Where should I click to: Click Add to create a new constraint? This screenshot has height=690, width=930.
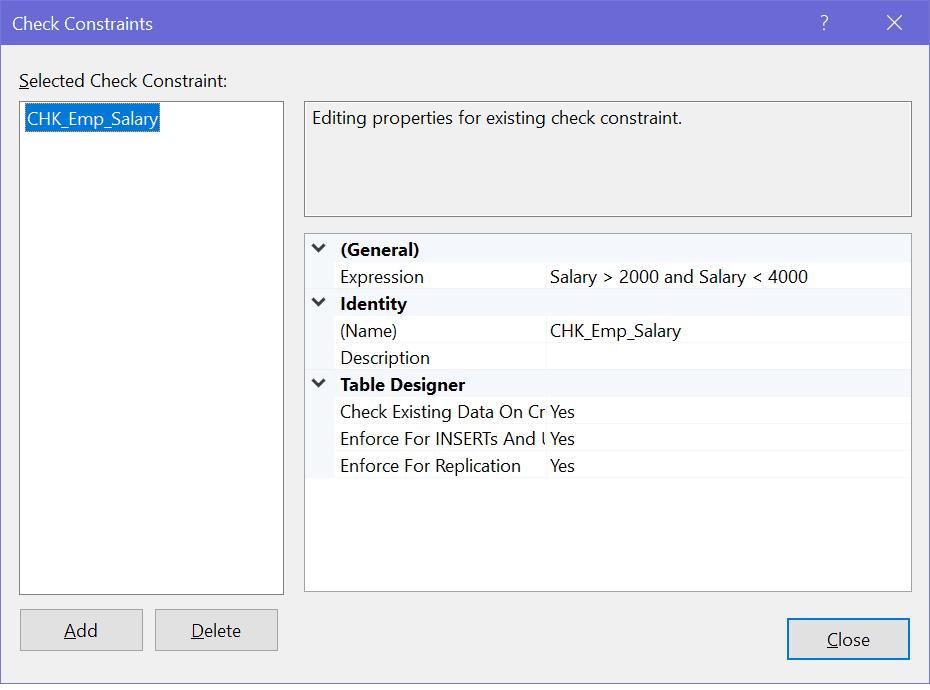tap(81, 630)
